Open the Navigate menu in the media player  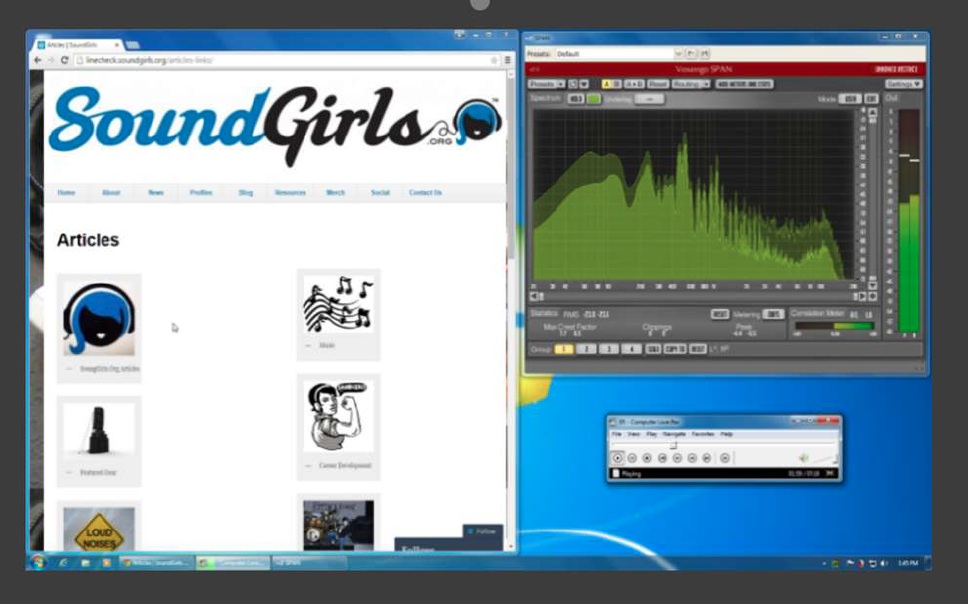click(x=674, y=435)
